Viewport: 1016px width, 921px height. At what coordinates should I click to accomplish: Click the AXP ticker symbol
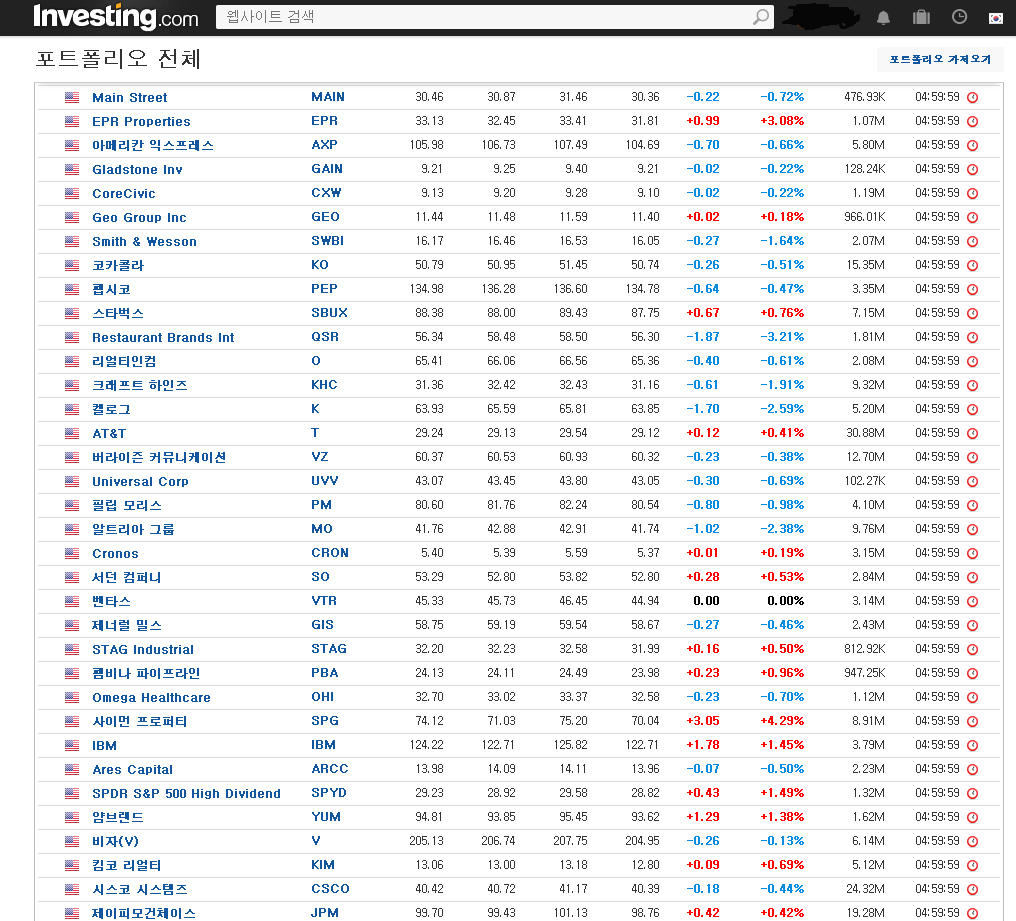(324, 145)
